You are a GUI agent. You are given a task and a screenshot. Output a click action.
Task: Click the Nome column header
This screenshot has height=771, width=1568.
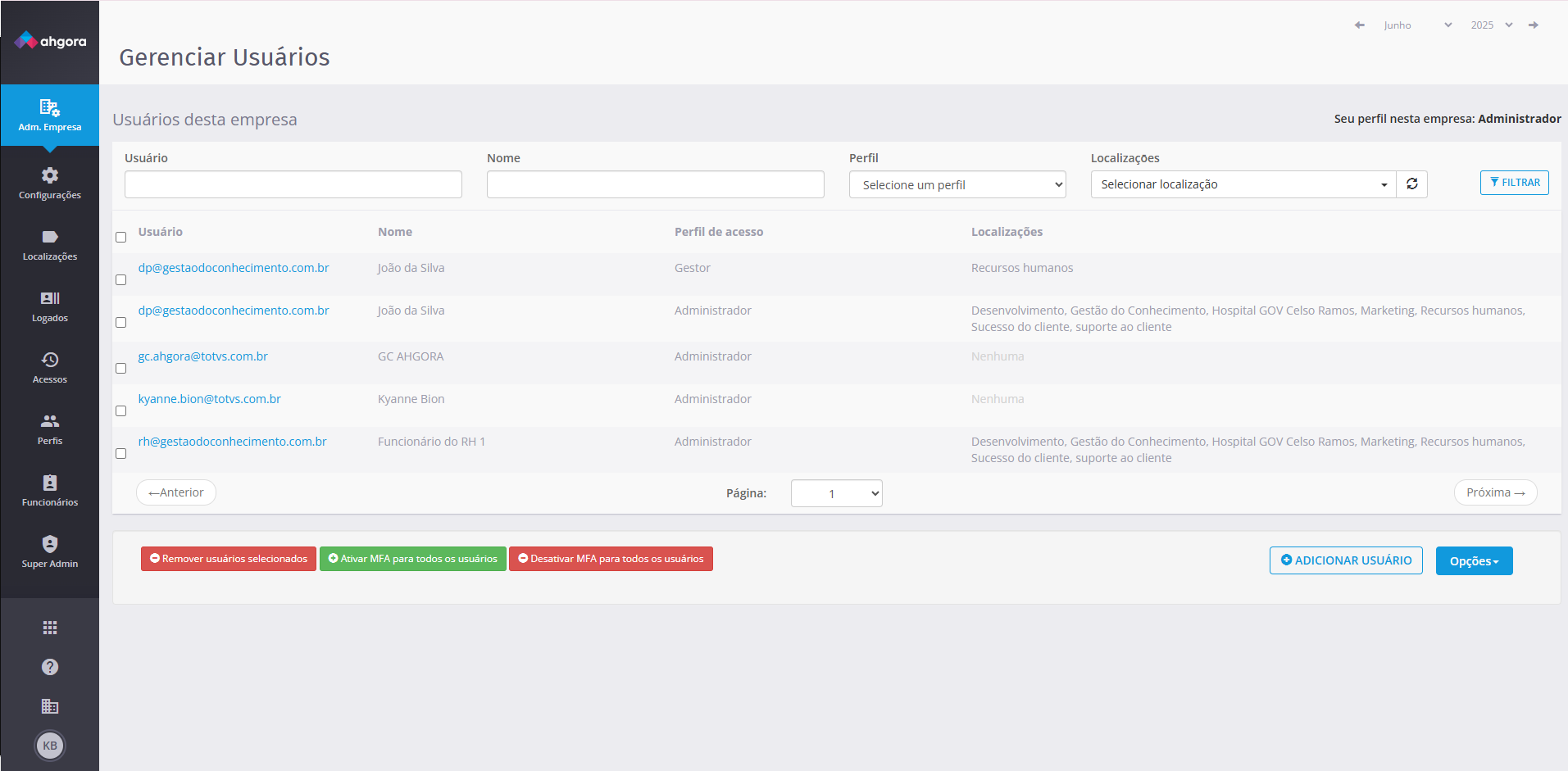coord(395,232)
